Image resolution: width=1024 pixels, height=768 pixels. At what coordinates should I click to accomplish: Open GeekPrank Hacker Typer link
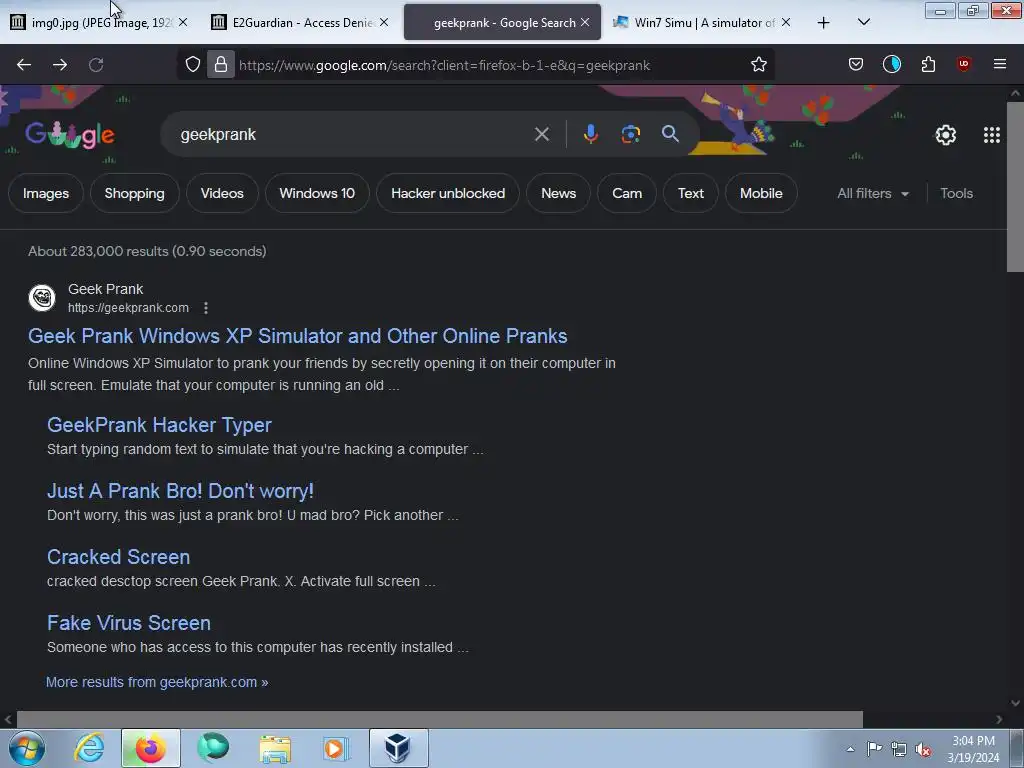click(x=159, y=425)
